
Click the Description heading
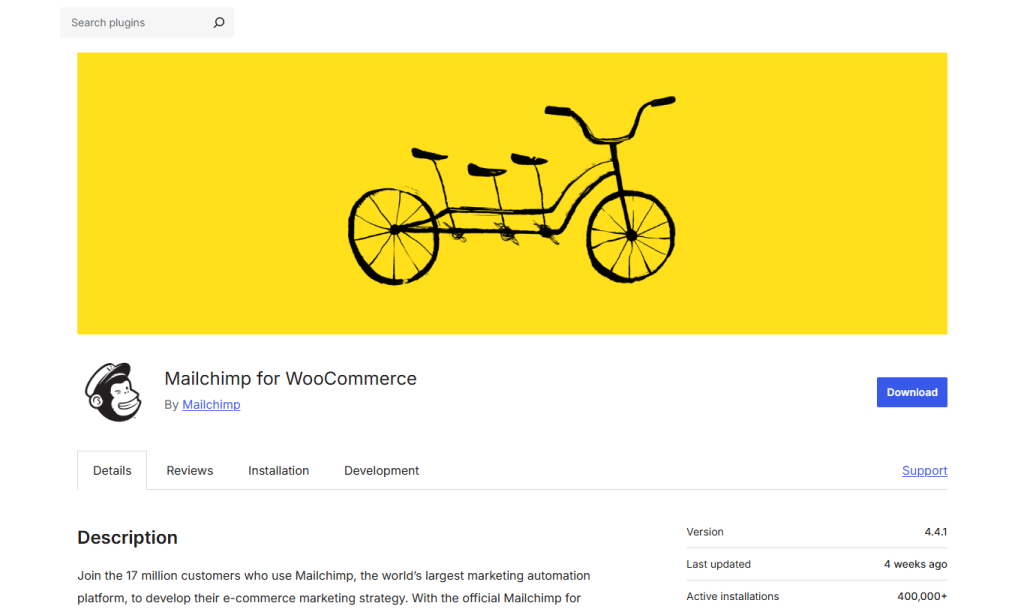127,537
